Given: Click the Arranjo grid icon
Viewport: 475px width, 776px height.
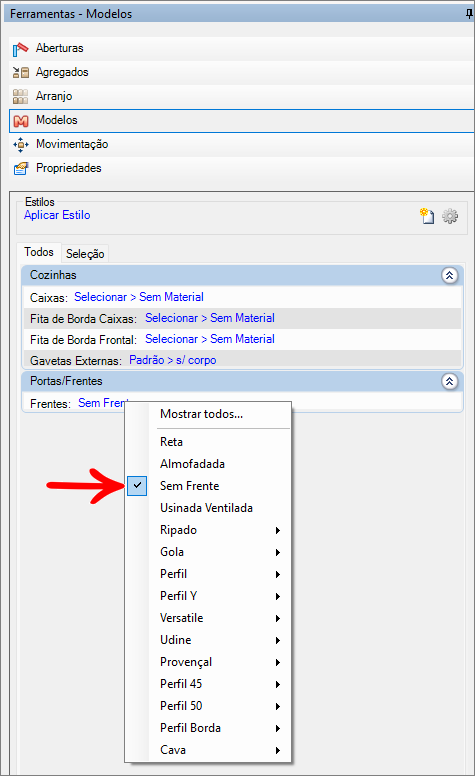Looking at the screenshot, I should click(21, 96).
